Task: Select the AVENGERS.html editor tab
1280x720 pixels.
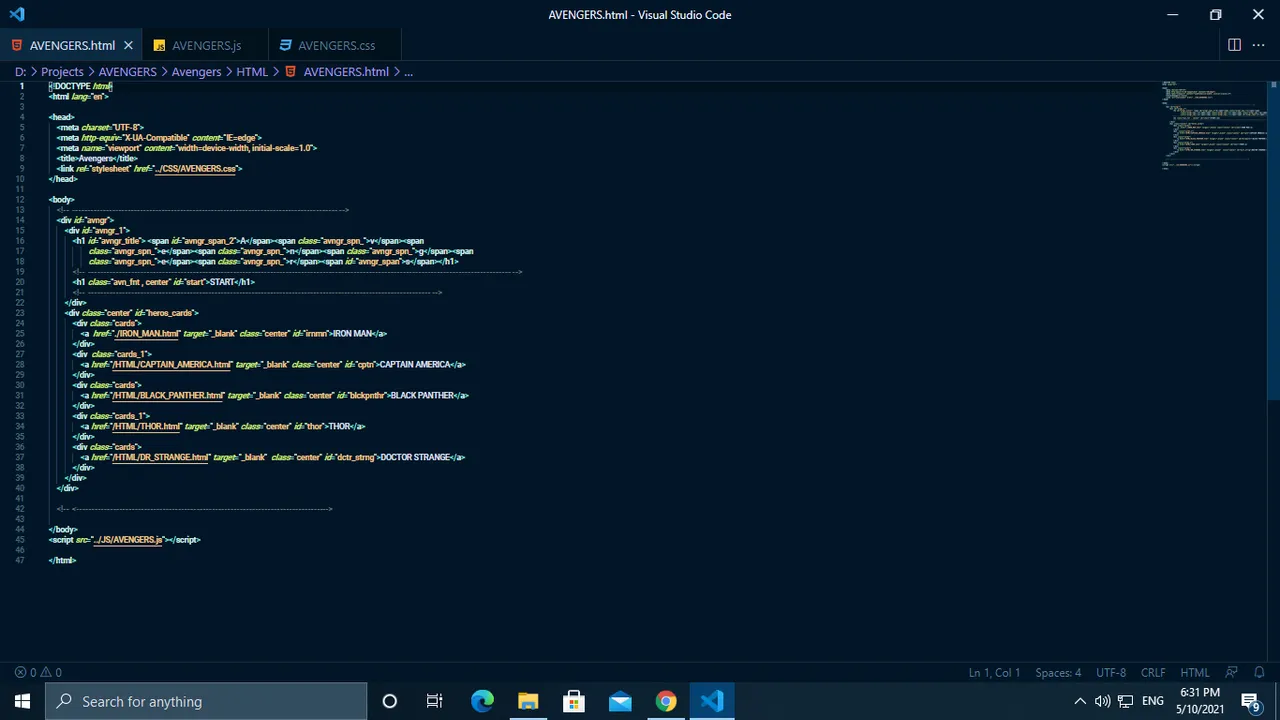Action: [72, 45]
